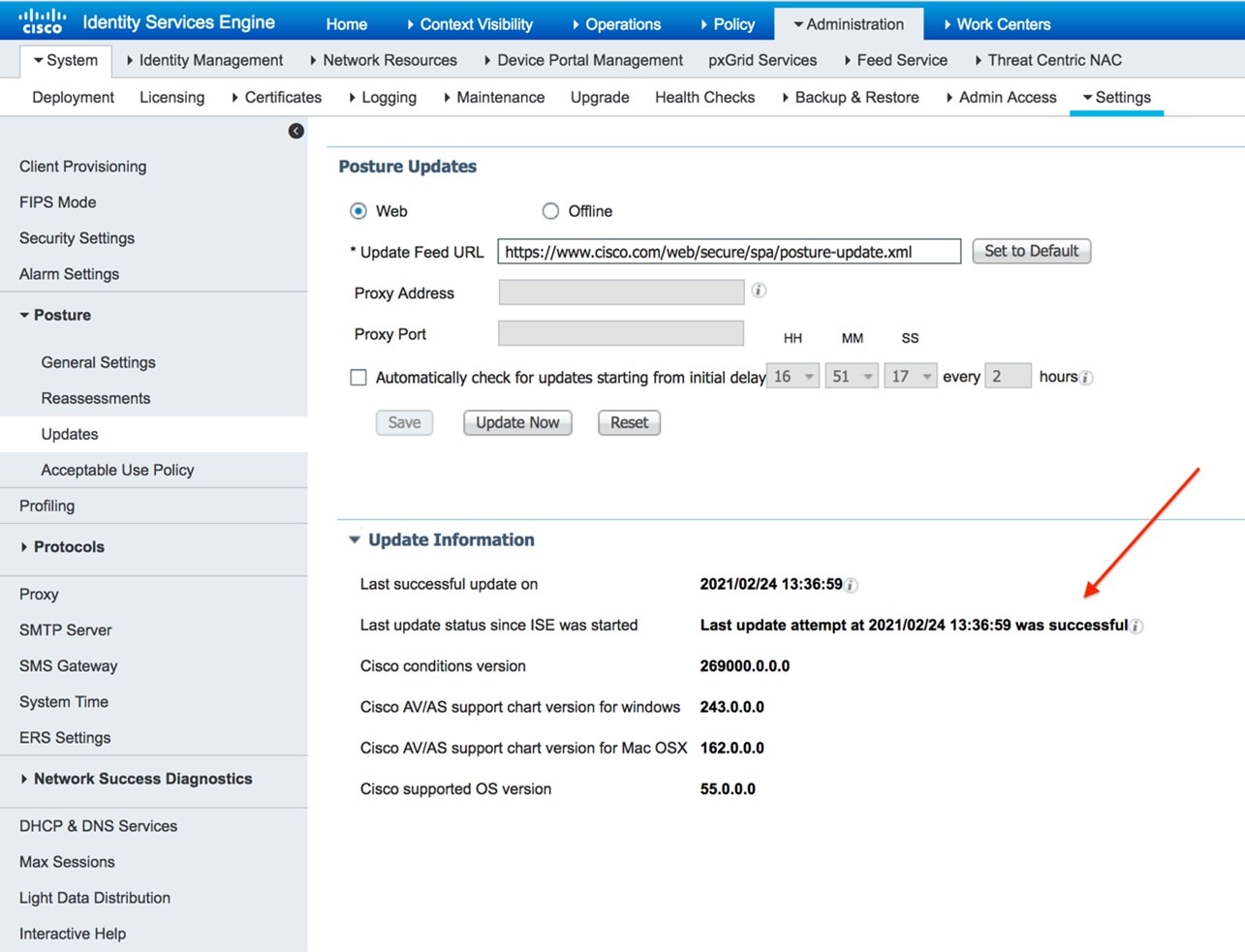The width and height of the screenshot is (1245, 952).
Task: Click the Update Now button
Action: pos(517,422)
